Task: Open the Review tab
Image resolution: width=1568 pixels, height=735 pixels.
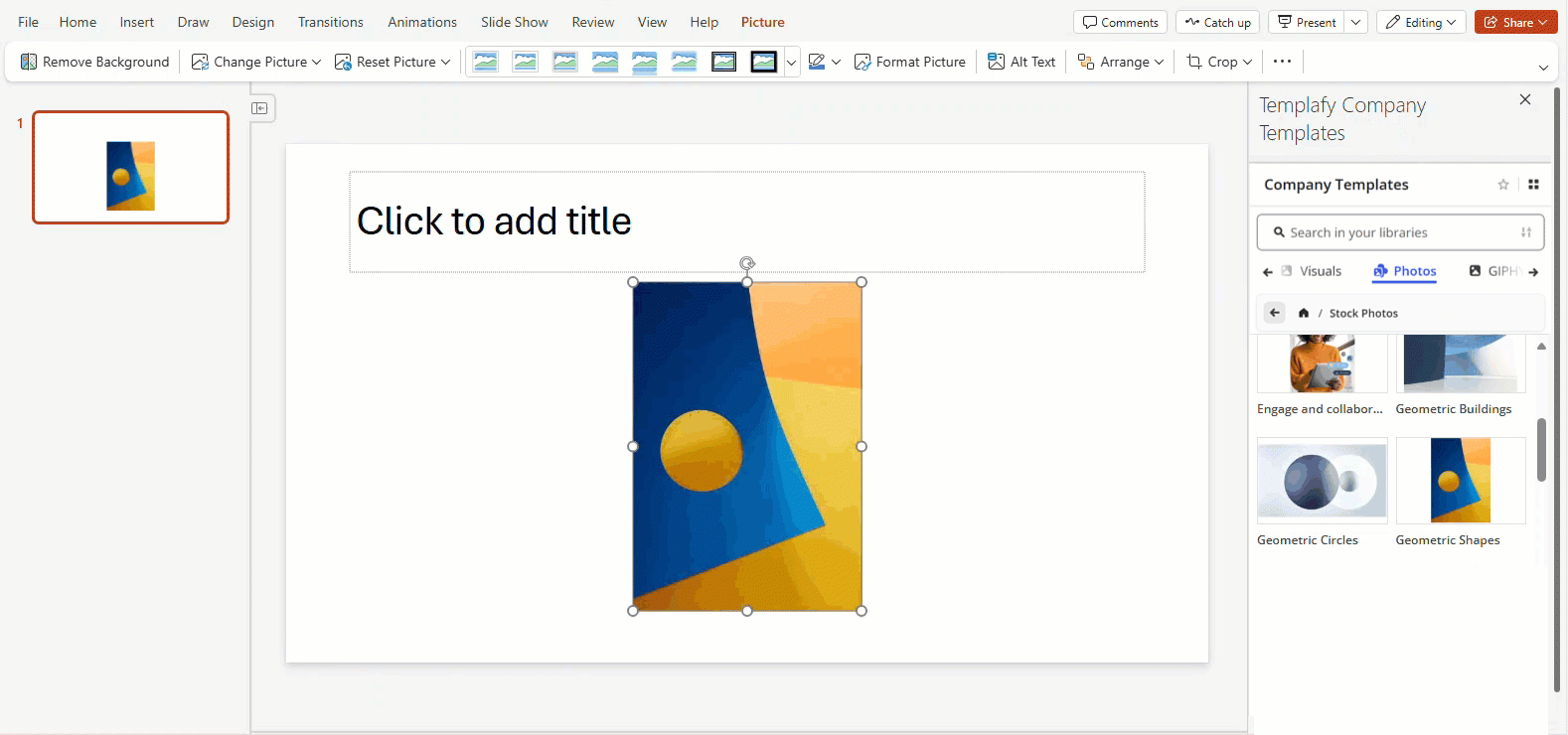Action: coord(593,22)
